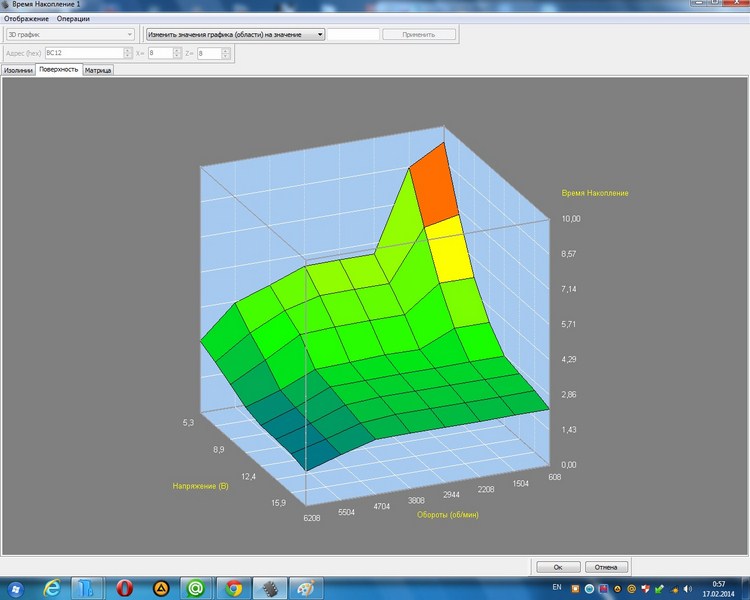The width and height of the screenshot is (750, 600).
Task: Switch to the chip tuning program icon
Action: pyautogui.click(x=269, y=588)
